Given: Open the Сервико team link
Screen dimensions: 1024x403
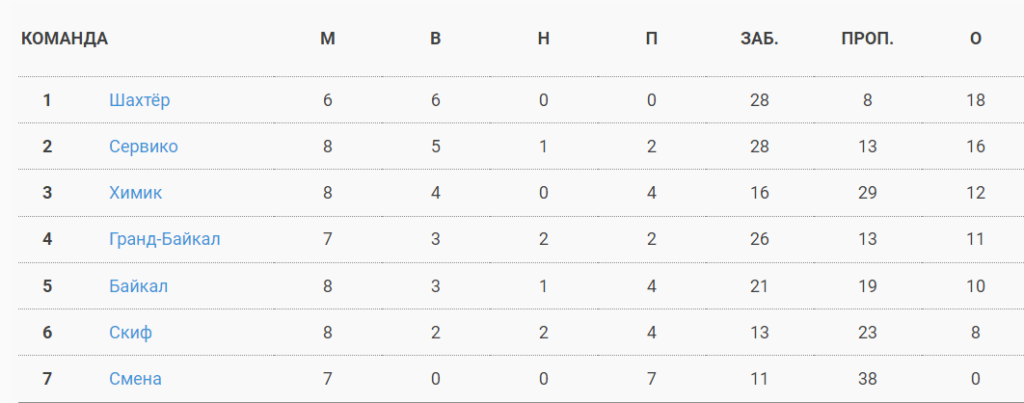Looking at the screenshot, I should [143, 147].
